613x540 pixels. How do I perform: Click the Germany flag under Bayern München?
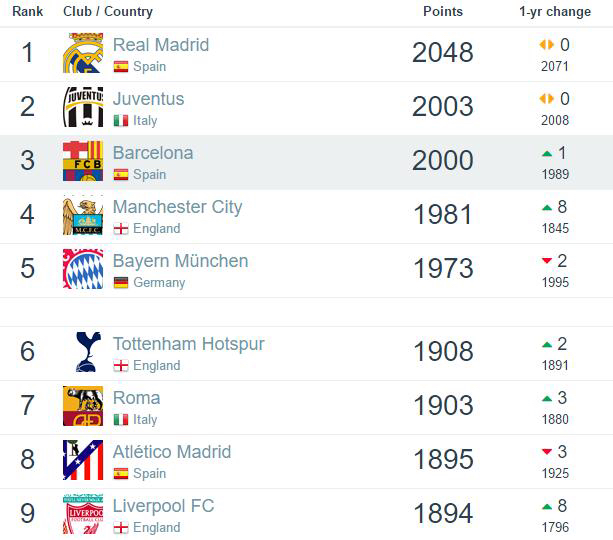(121, 283)
